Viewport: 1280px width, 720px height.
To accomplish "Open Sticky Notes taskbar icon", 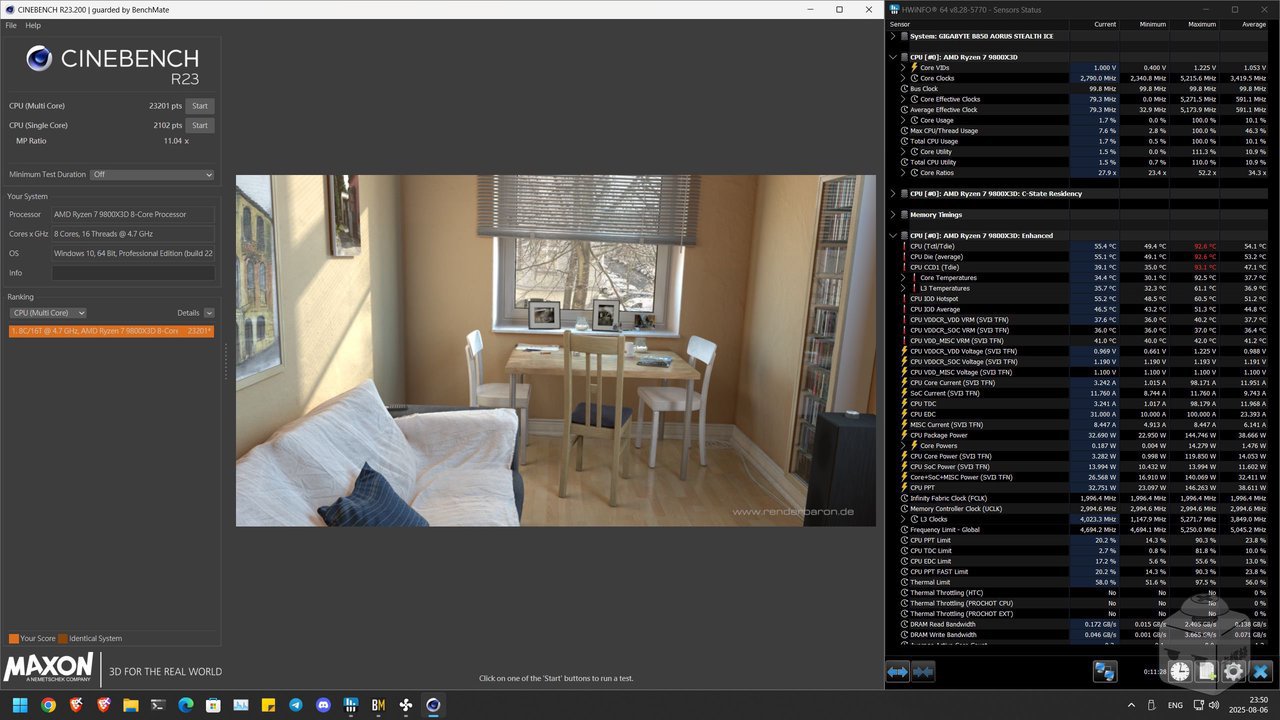I will (268, 705).
